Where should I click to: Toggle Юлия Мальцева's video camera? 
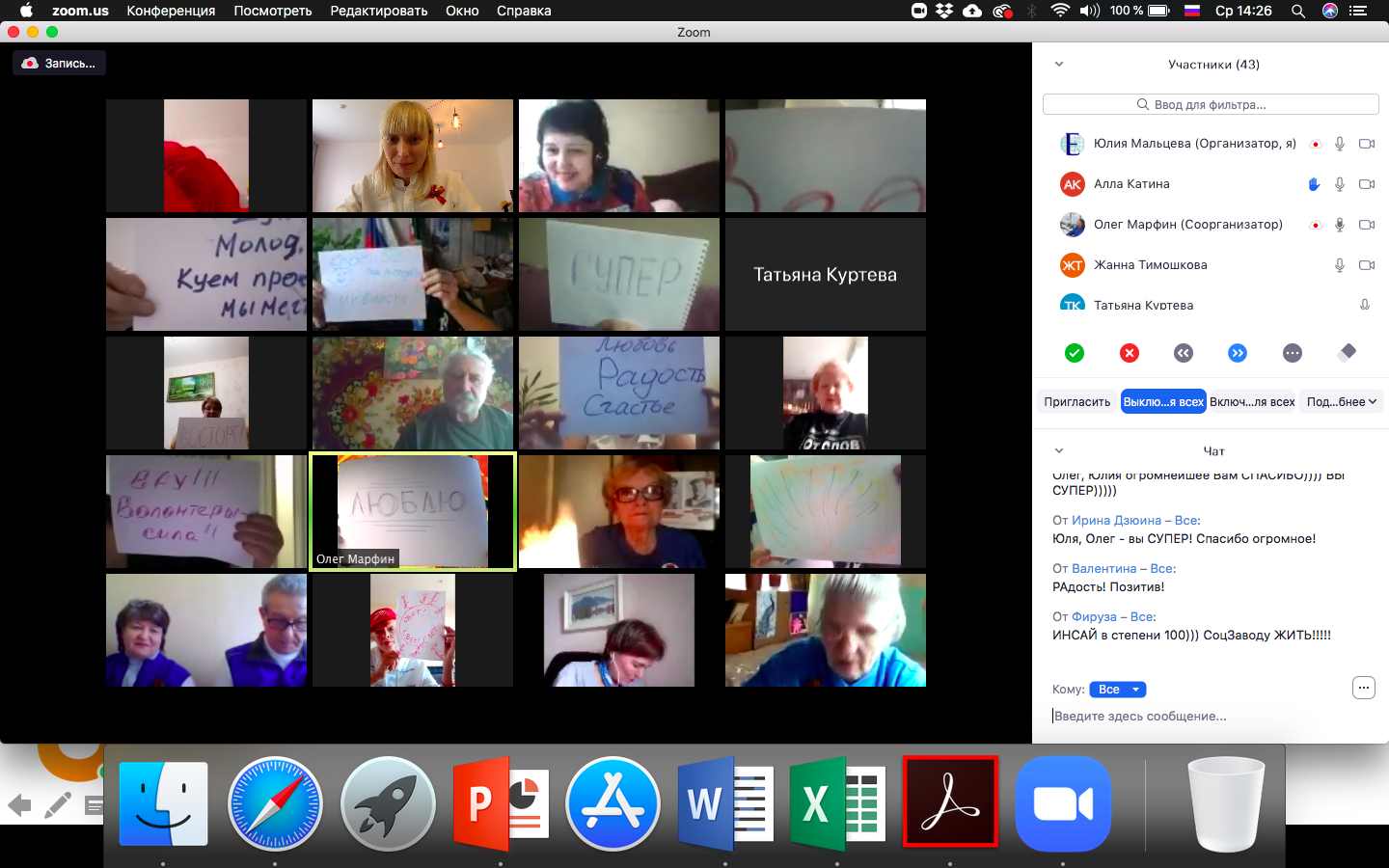pos(1367,144)
